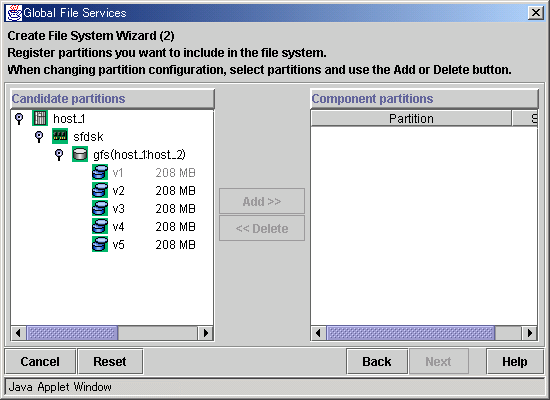Collapse the host_1 tree node

[x=19, y=119]
